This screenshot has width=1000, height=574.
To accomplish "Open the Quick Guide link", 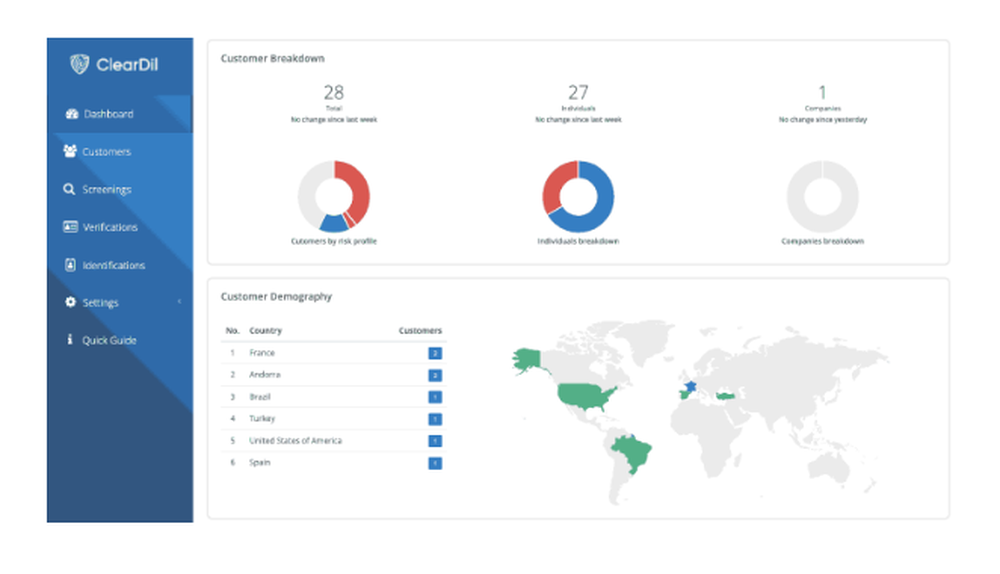I will tap(120, 340).
